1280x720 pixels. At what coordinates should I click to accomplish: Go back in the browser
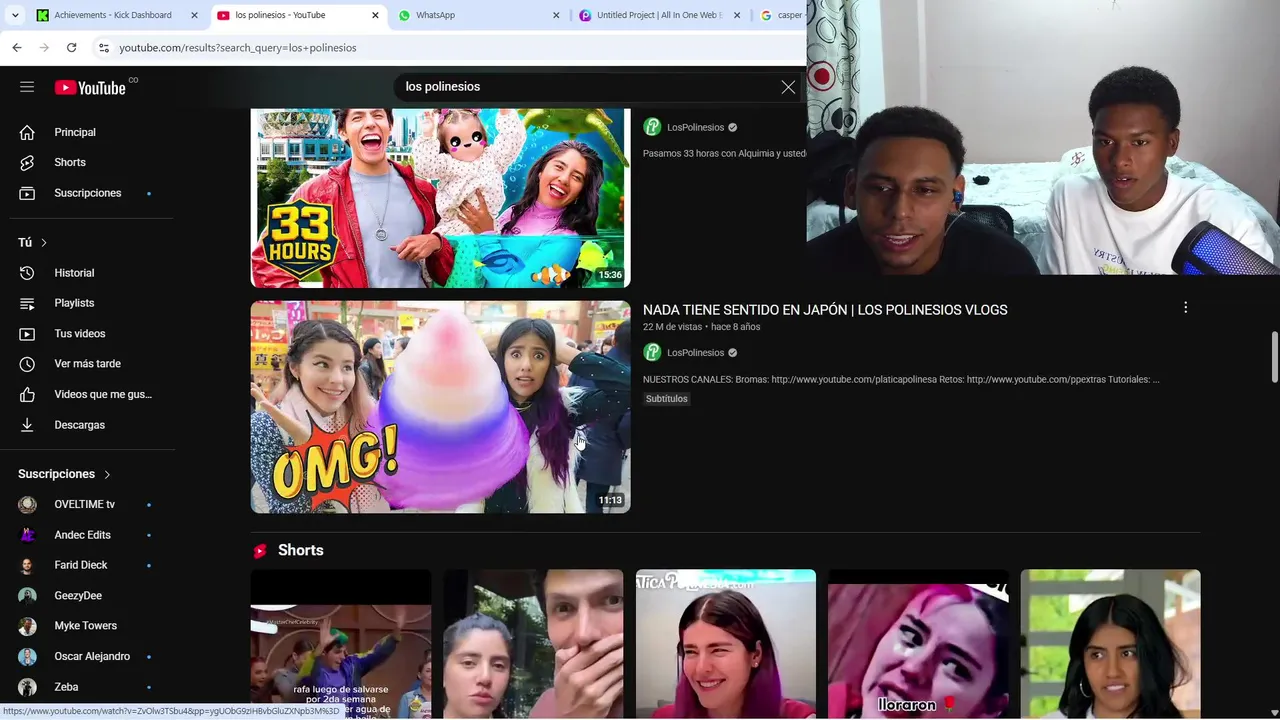[x=17, y=47]
